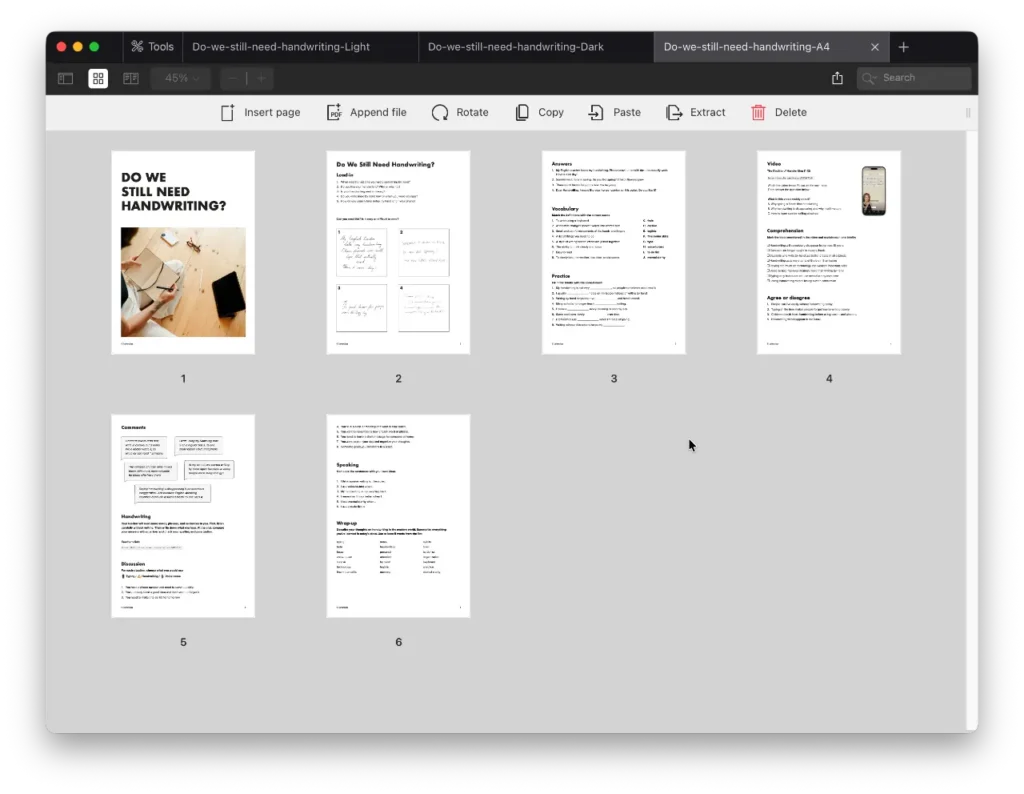This screenshot has width=1024, height=794.
Task: Add a new tab with plus button
Action: coord(904,47)
